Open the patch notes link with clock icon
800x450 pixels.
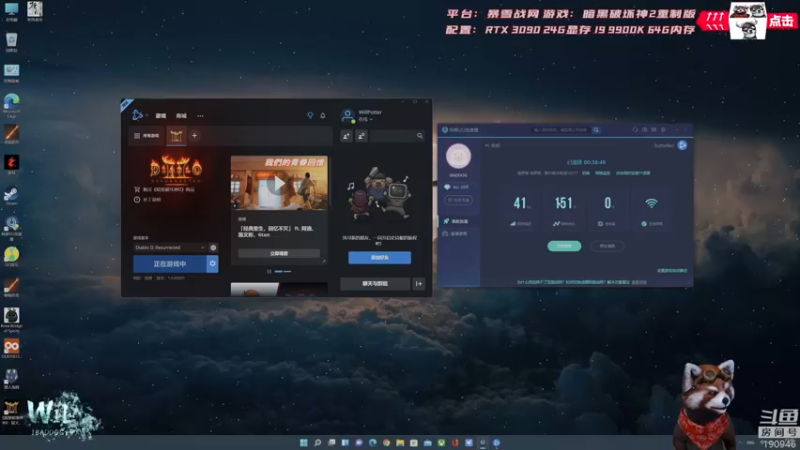tap(148, 199)
